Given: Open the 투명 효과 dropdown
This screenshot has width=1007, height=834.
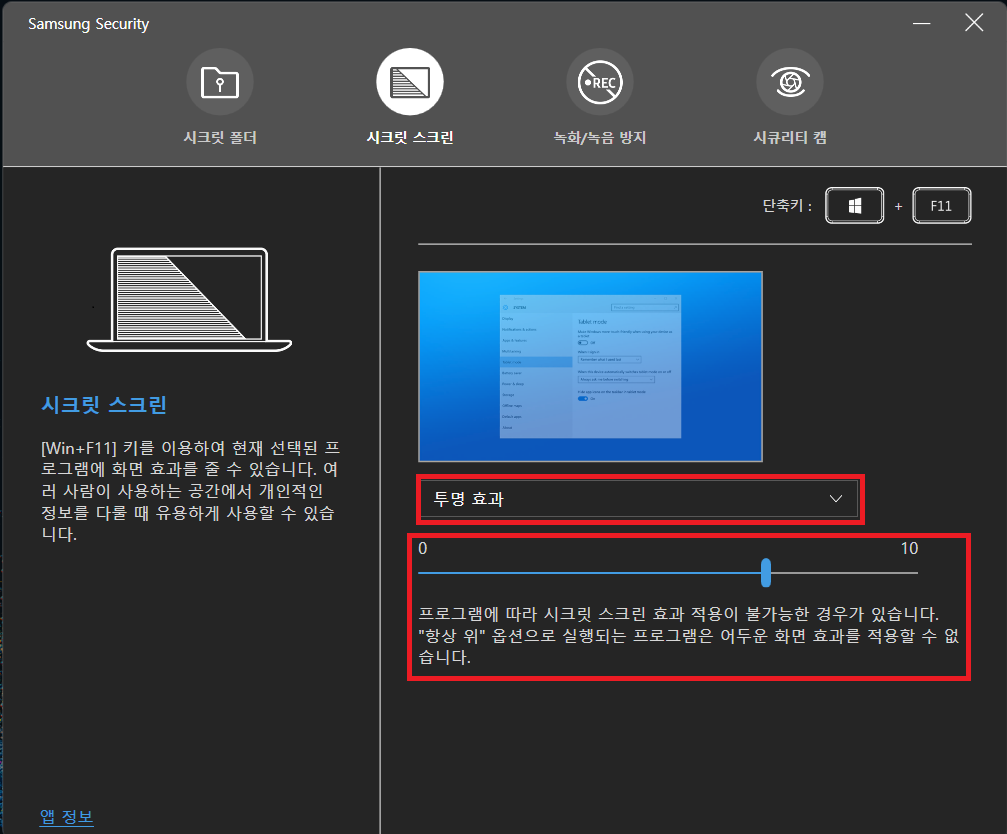Looking at the screenshot, I should point(639,499).
